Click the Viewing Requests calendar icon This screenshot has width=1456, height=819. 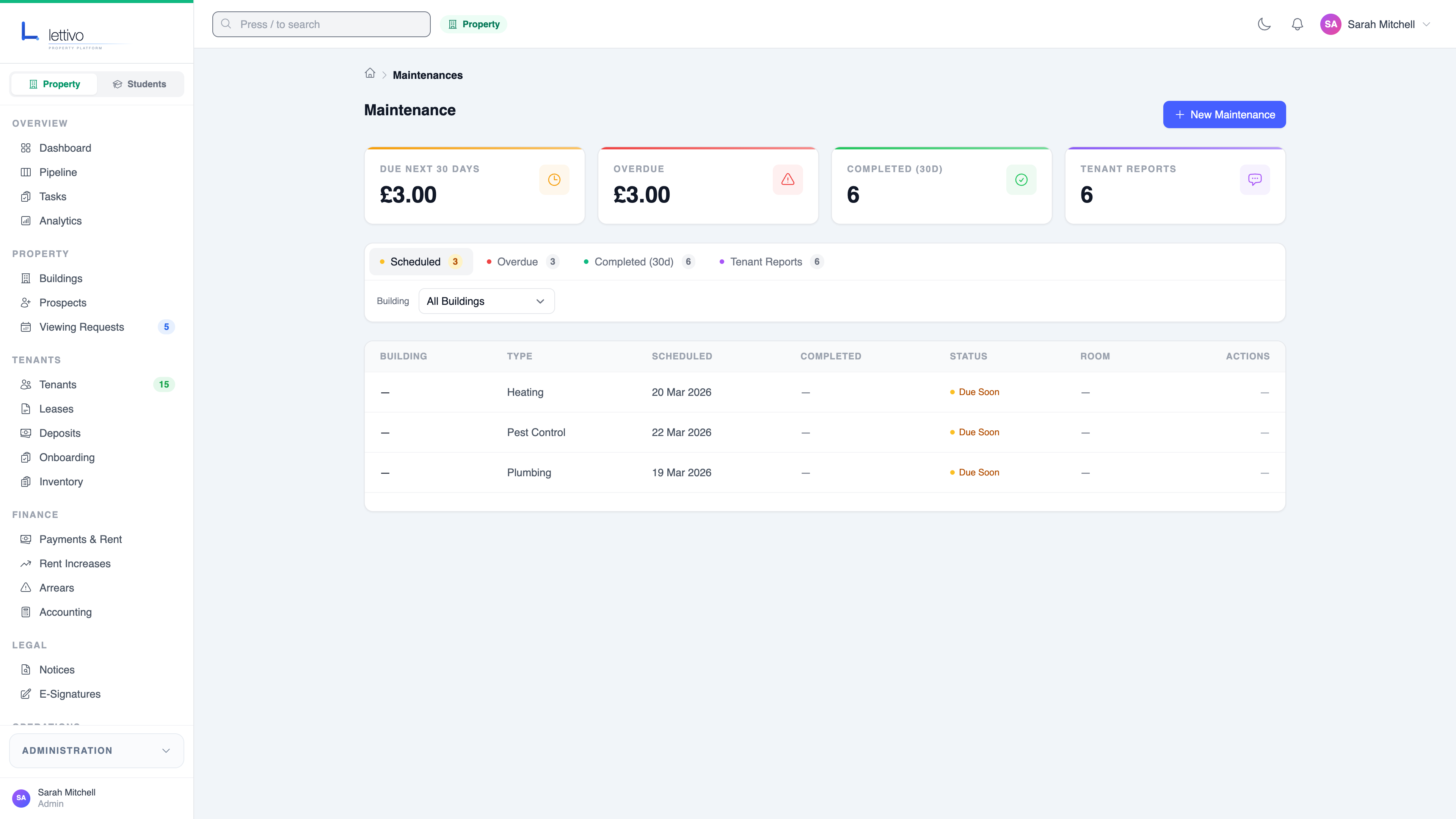(x=26, y=327)
